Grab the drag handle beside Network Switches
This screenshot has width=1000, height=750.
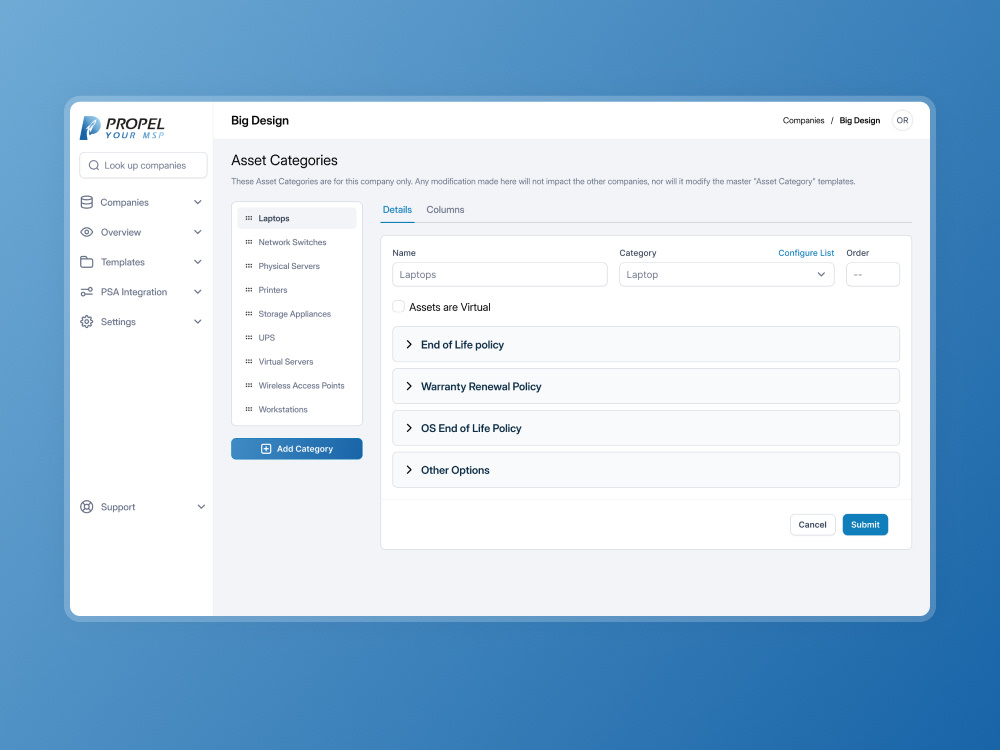coord(249,242)
